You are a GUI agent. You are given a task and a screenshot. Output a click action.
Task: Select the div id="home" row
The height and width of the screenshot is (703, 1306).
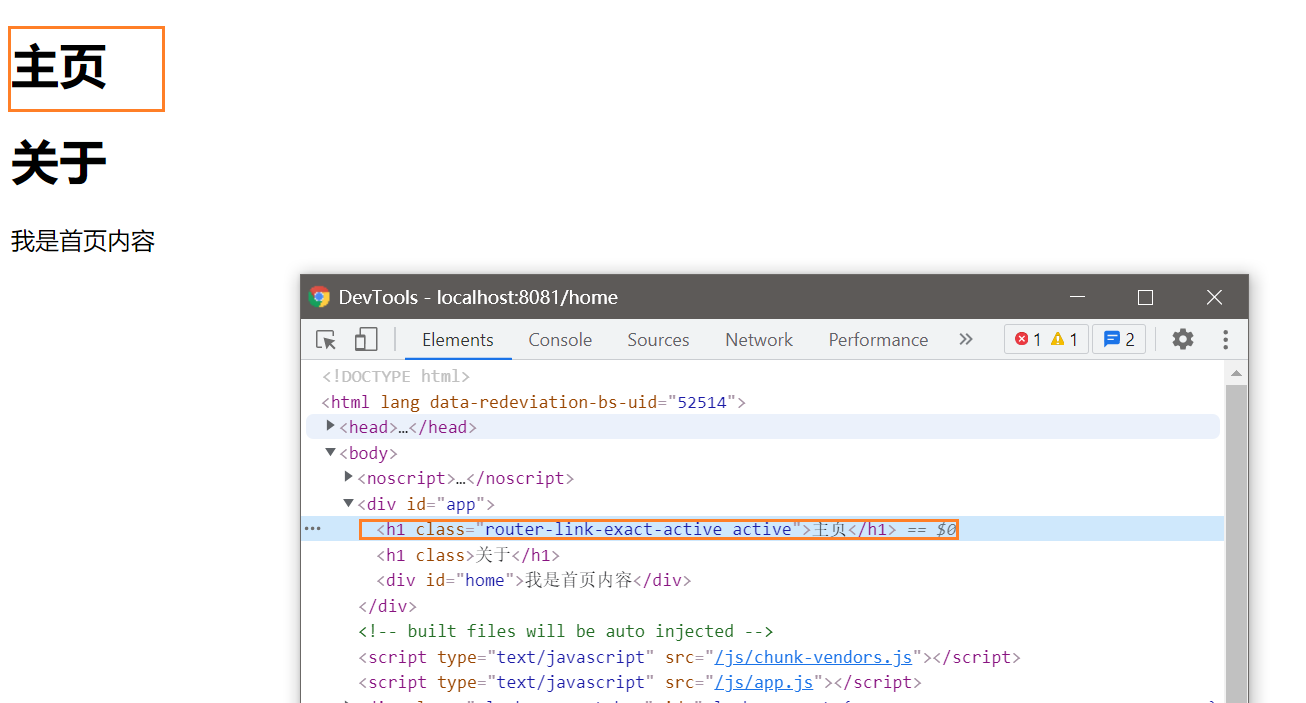point(534,580)
